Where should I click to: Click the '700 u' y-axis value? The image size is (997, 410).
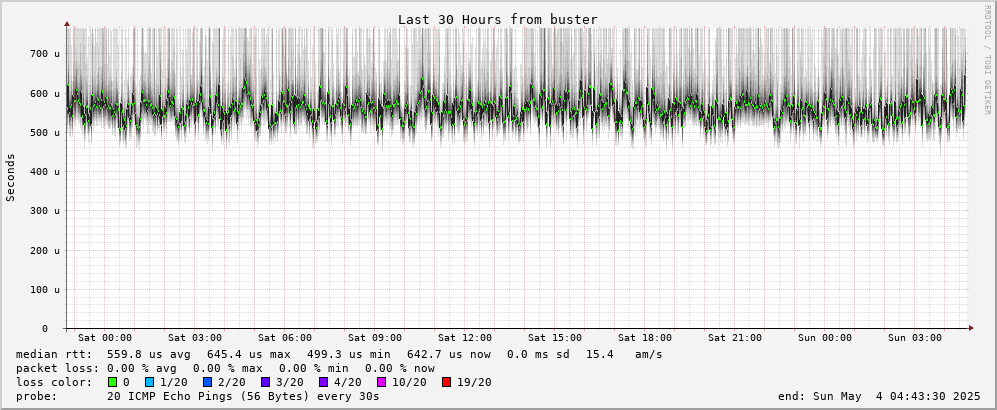click(x=45, y=54)
